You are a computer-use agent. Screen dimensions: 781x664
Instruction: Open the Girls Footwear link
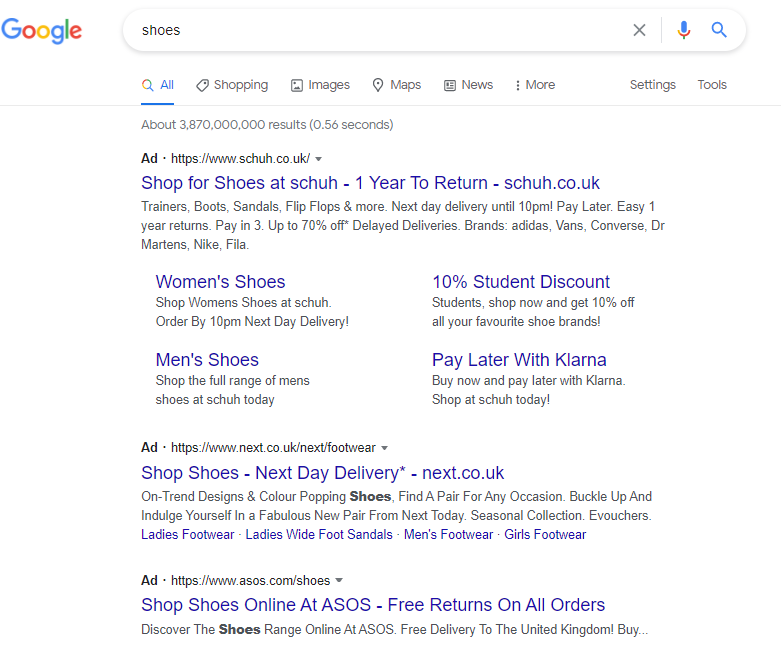pyautogui.click(x=545, y=534)
